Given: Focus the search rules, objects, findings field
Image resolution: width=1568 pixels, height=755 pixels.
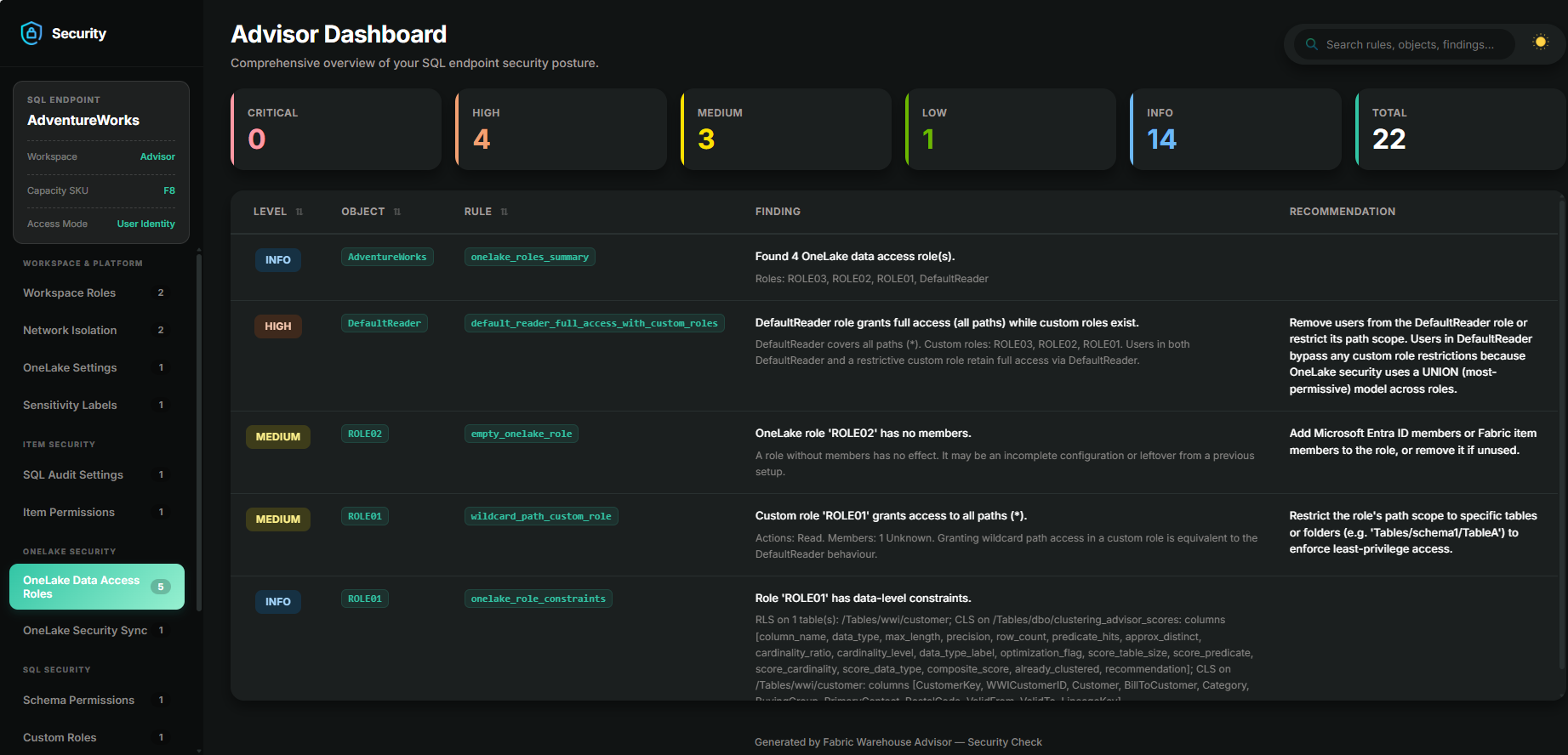Looking at the screenshot, I should [1404, 44].
